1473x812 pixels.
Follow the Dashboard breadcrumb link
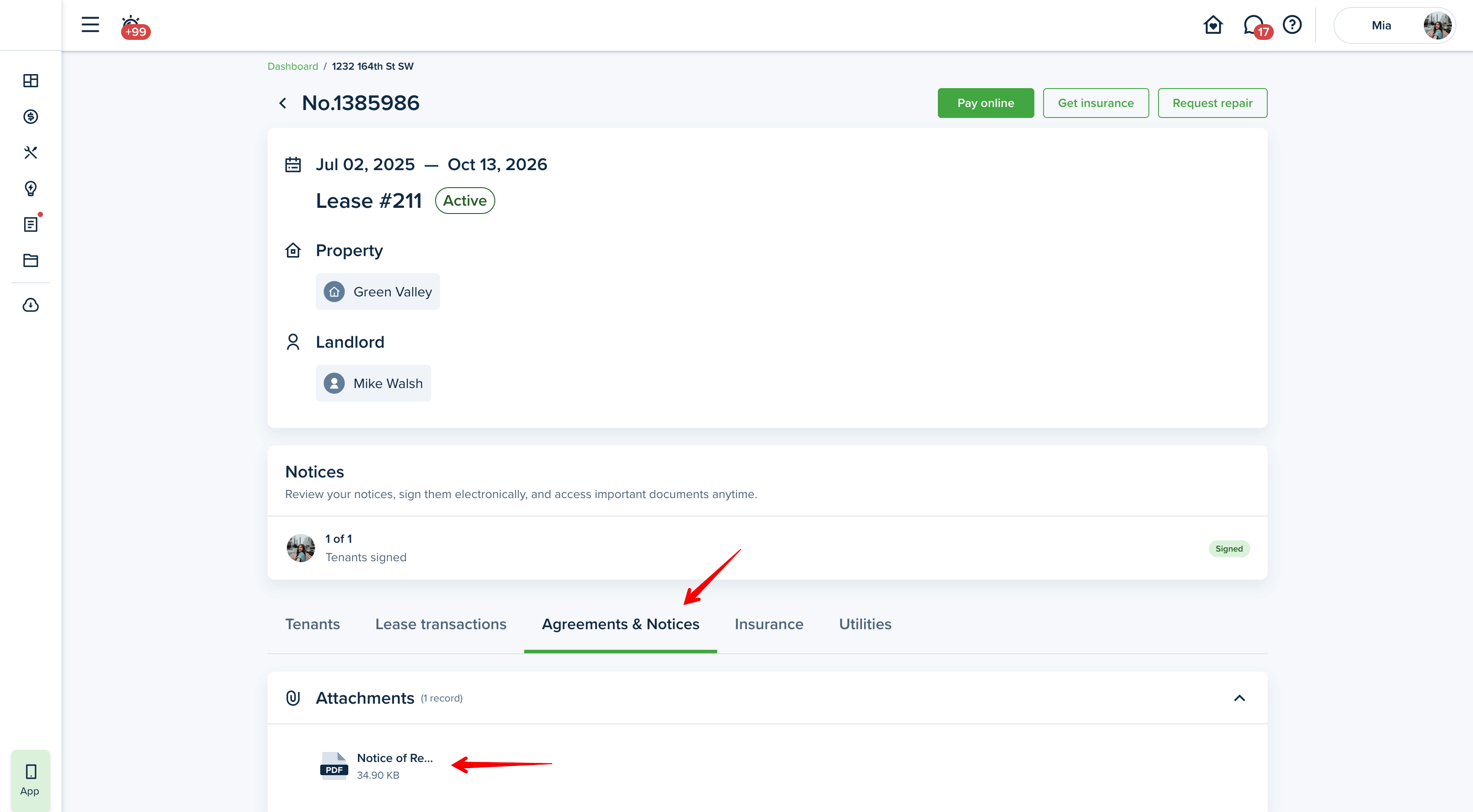click(292, 66)
